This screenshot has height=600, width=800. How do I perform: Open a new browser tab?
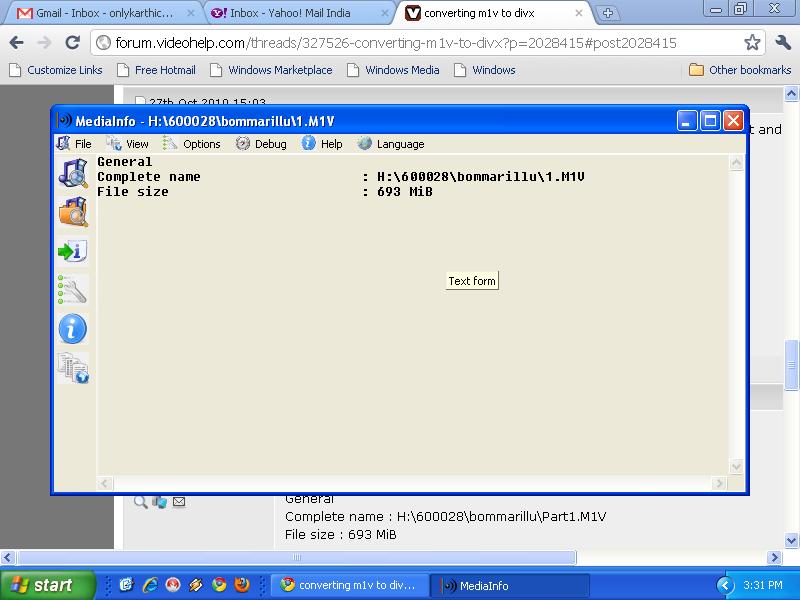click(x=607, y=13)
